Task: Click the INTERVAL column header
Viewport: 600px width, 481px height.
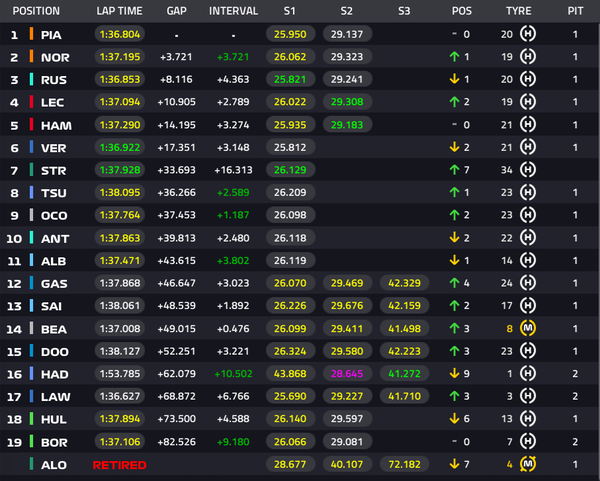Action: coord(232,11)
